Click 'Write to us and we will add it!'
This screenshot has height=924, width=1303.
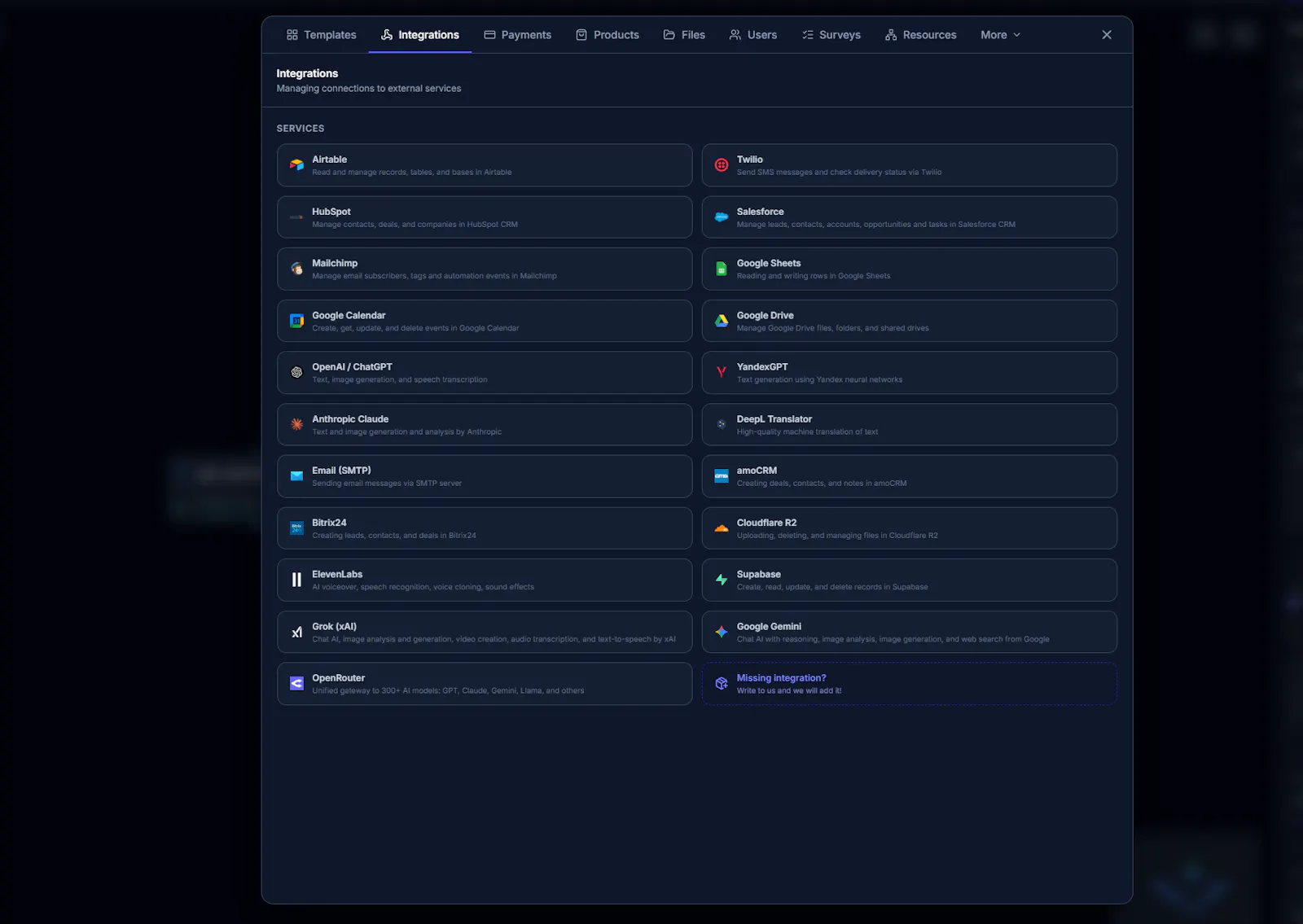coord(789,690)
